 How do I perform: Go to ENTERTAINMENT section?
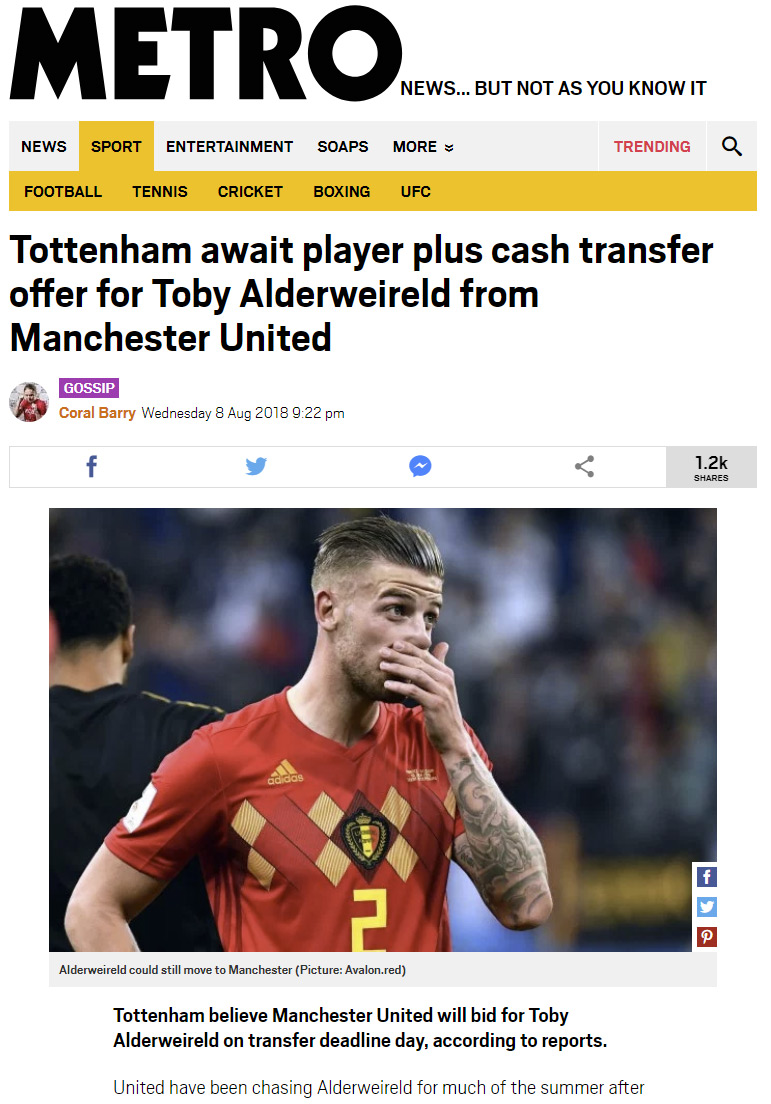click(230, 146)
